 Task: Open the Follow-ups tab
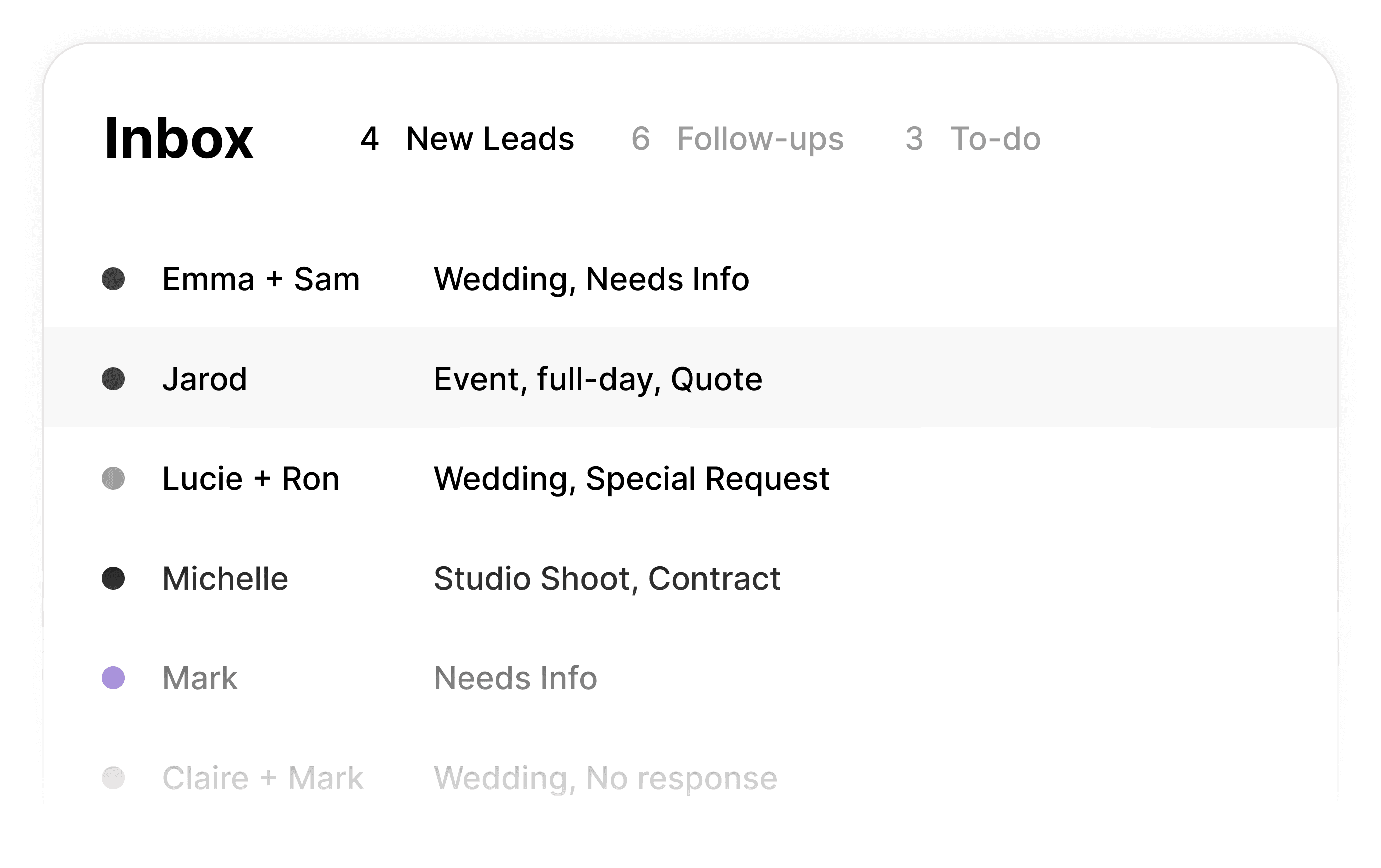pos(737,139)
